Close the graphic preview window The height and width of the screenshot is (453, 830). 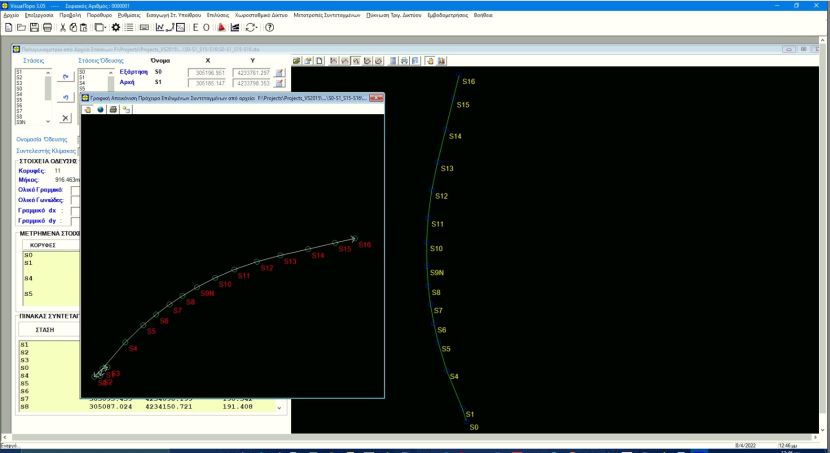tap(376, 98)
